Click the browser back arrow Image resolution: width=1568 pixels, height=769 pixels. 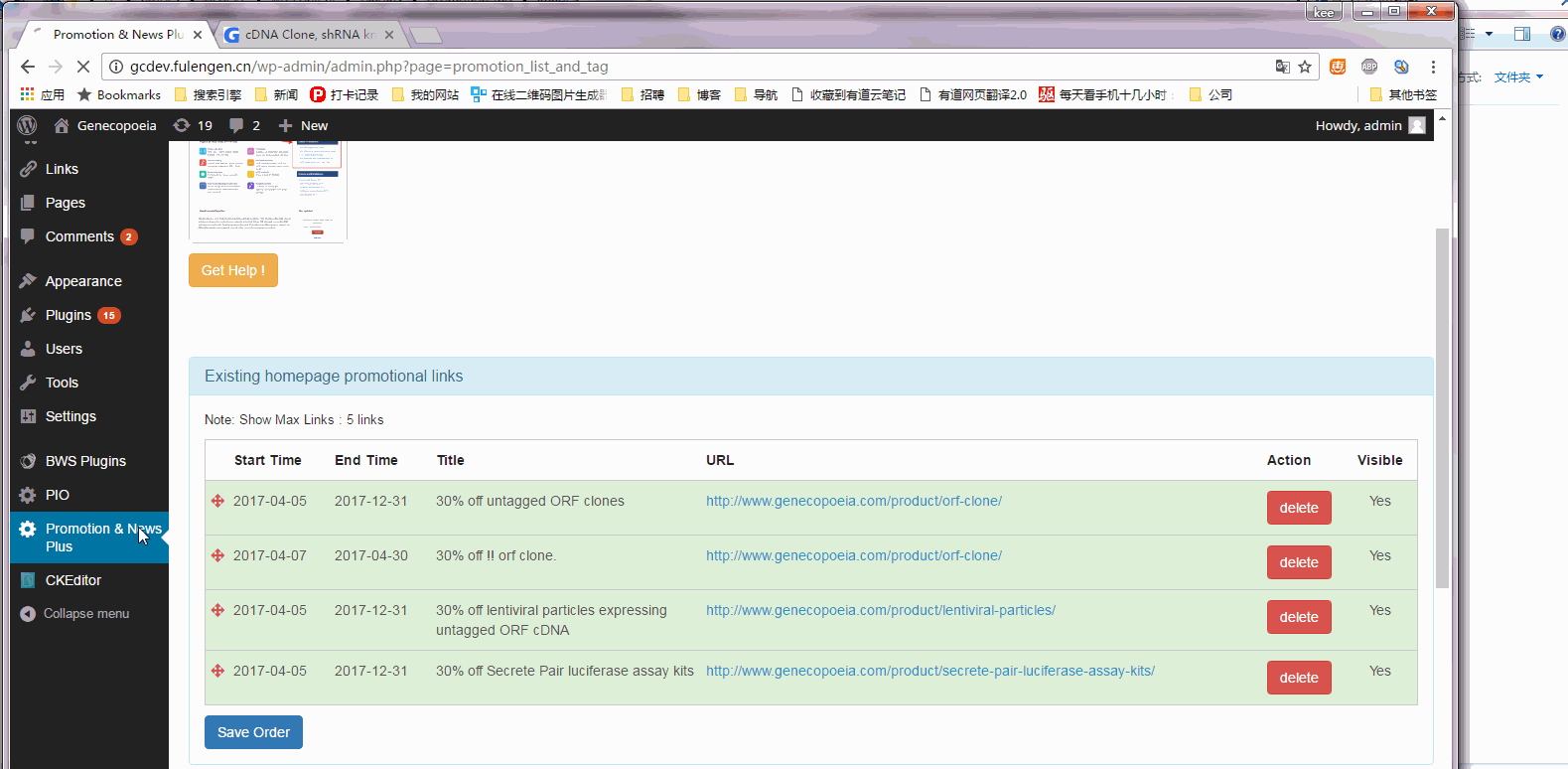pos(28,67)
